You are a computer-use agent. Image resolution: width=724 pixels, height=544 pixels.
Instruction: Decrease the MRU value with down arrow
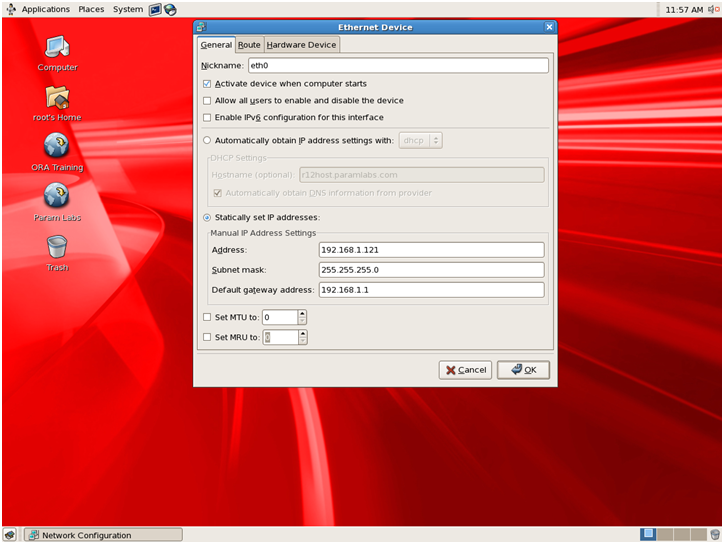pyautogui.click(x=302, y=341)
